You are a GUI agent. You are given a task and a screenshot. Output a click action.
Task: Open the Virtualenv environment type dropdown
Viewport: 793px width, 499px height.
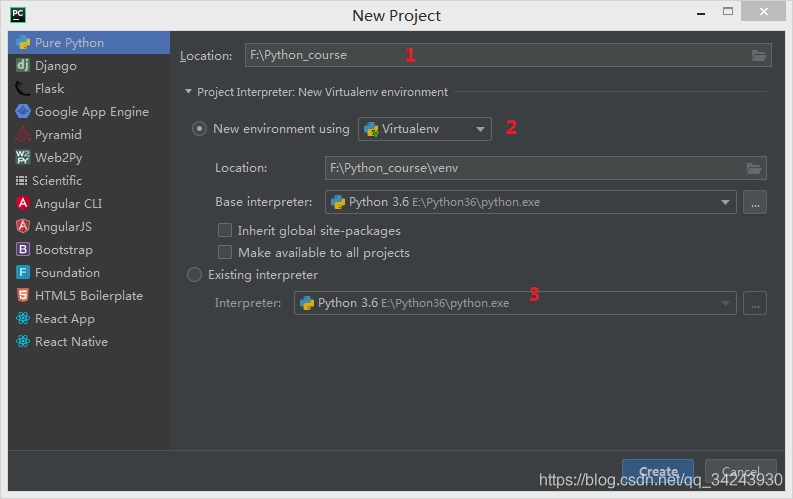click(x=425, y=129)
